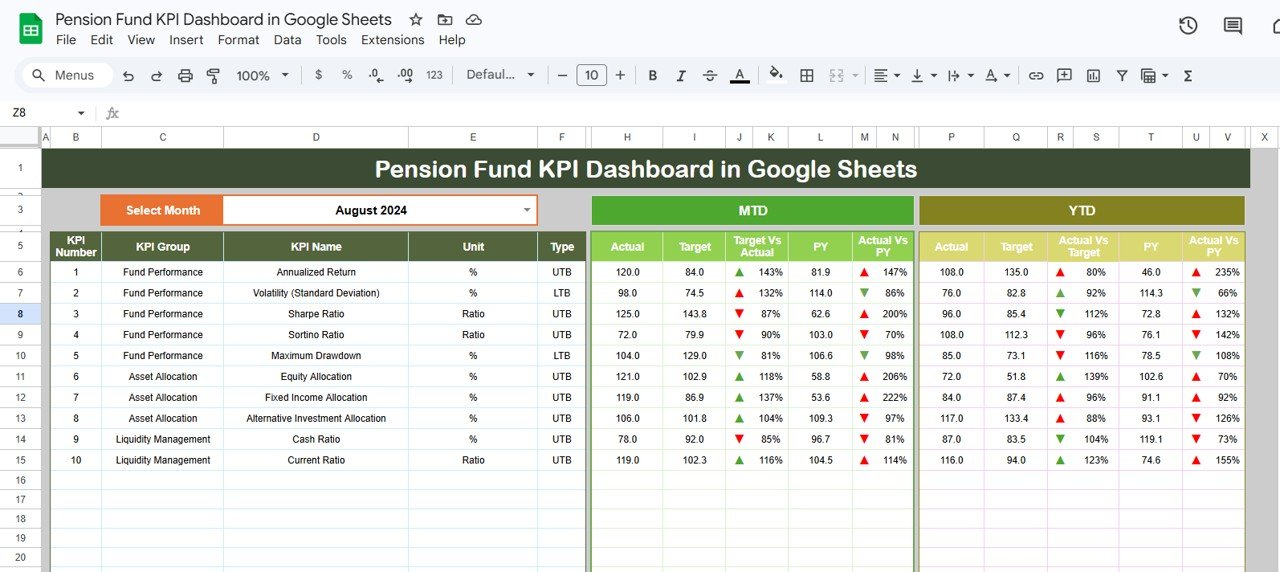The image size is (1280, 572).
Task: Open the Data menu
Action: coord(287,40)
